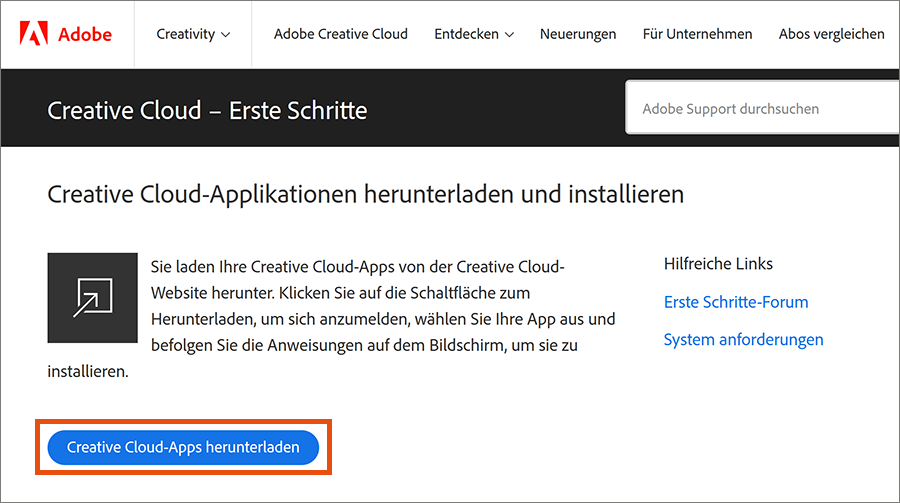Click the Creative Cloud – Erste Schritte title
Image resolution: width=900 pixels, height=503 pixels.
tap(207, 109)
